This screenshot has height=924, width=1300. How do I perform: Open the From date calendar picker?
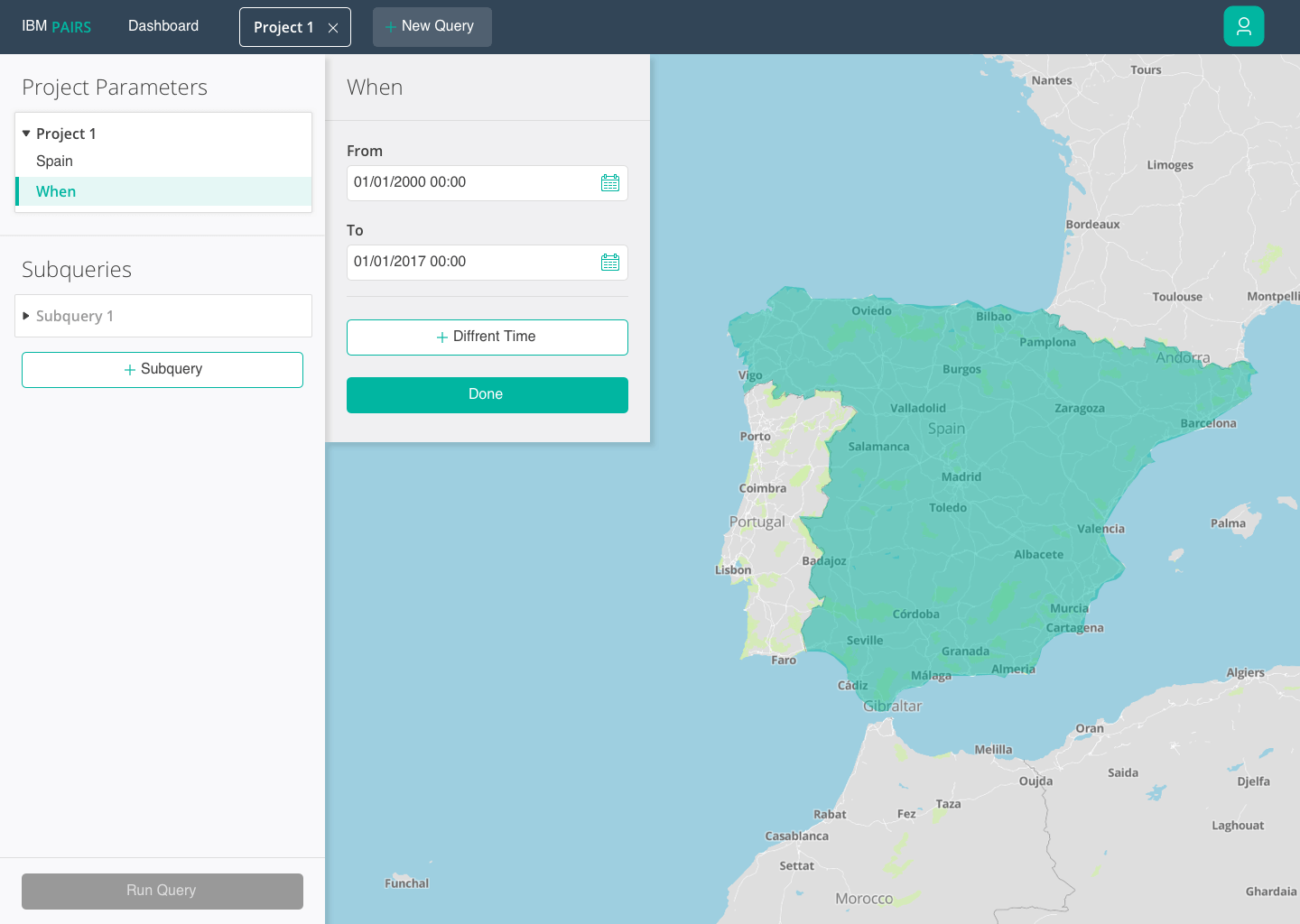610,182
